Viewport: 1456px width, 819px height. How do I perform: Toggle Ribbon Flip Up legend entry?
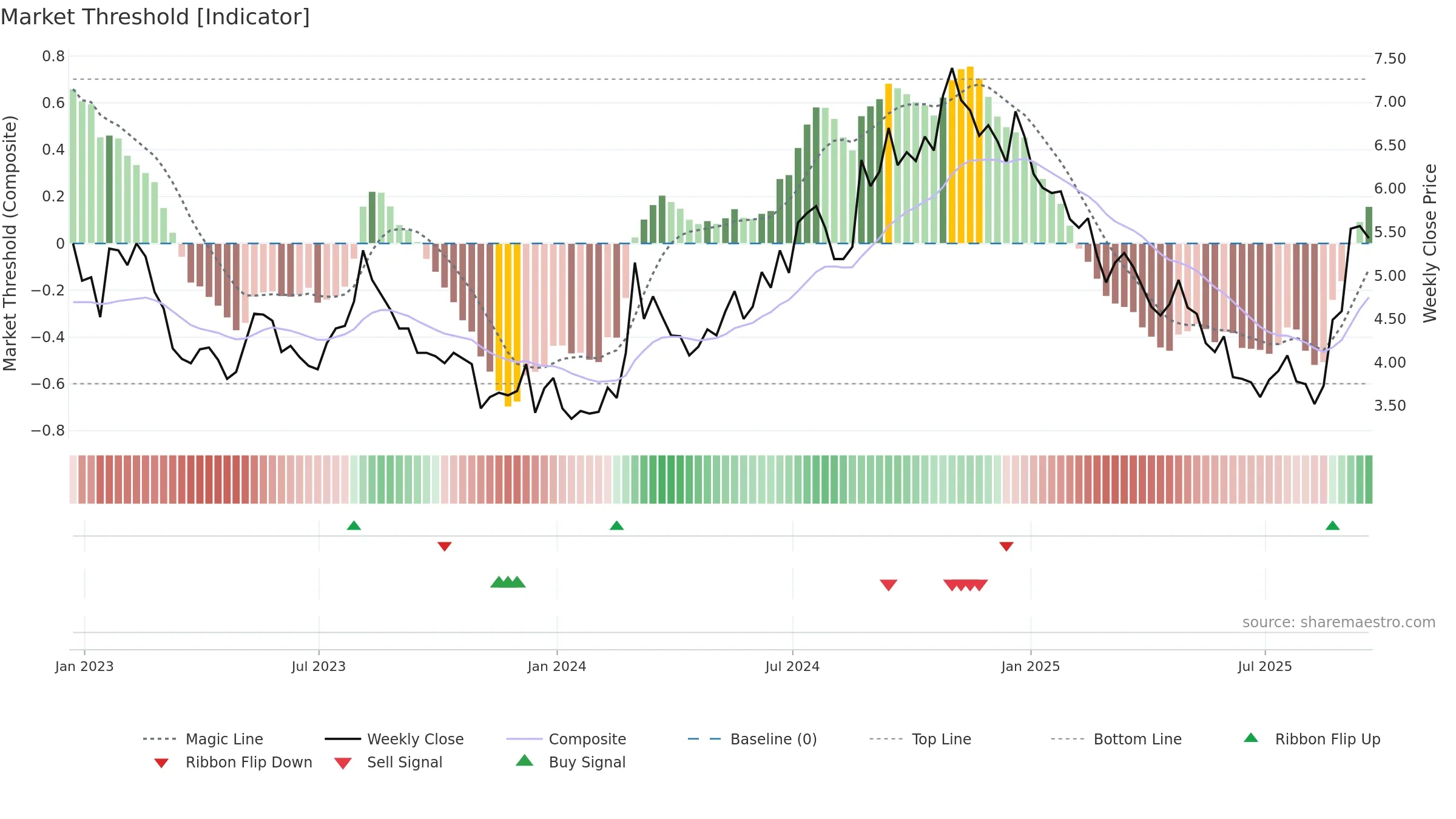click(x=1312, y=739)
